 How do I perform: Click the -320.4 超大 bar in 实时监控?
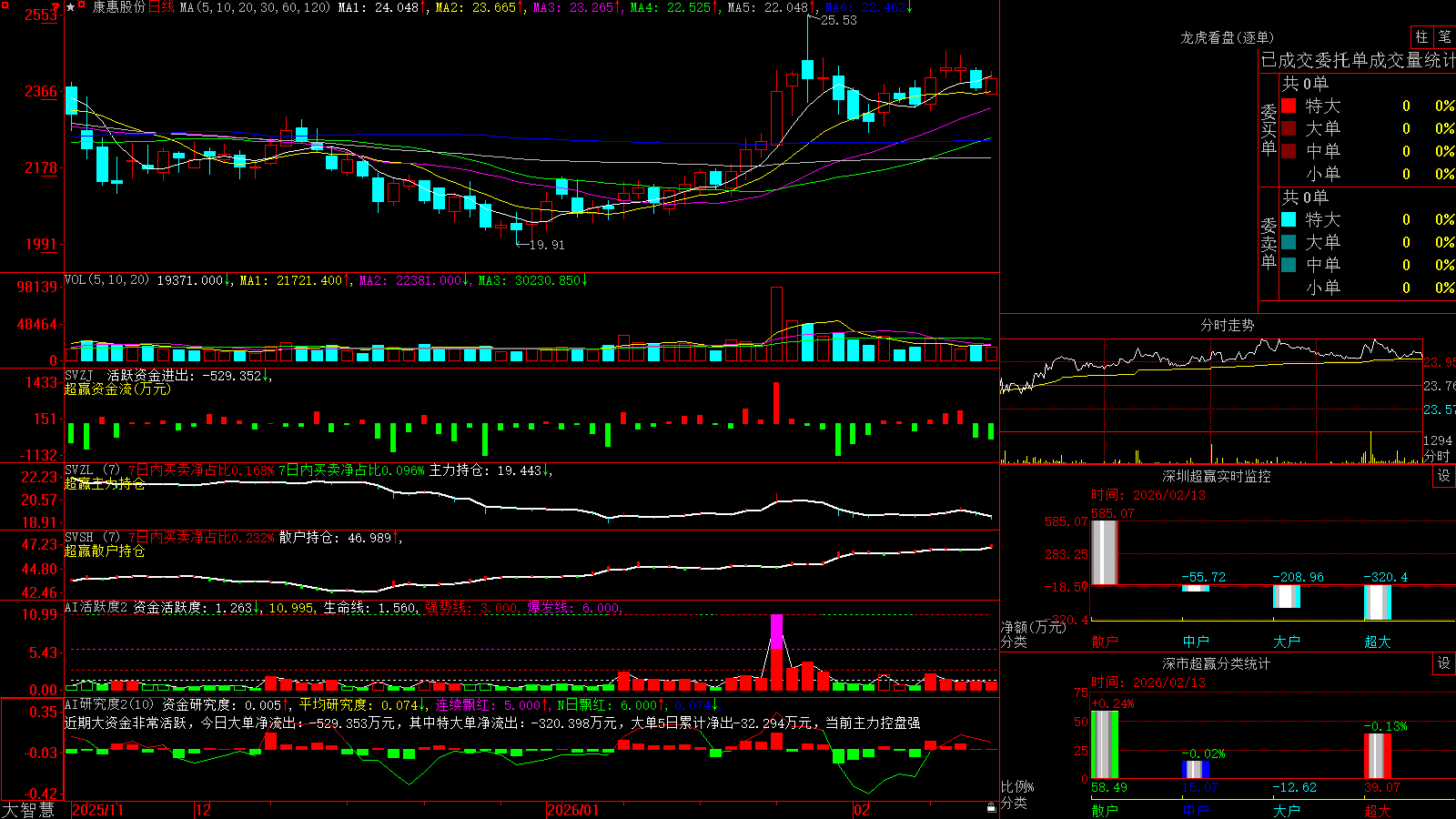[1378, 602]
